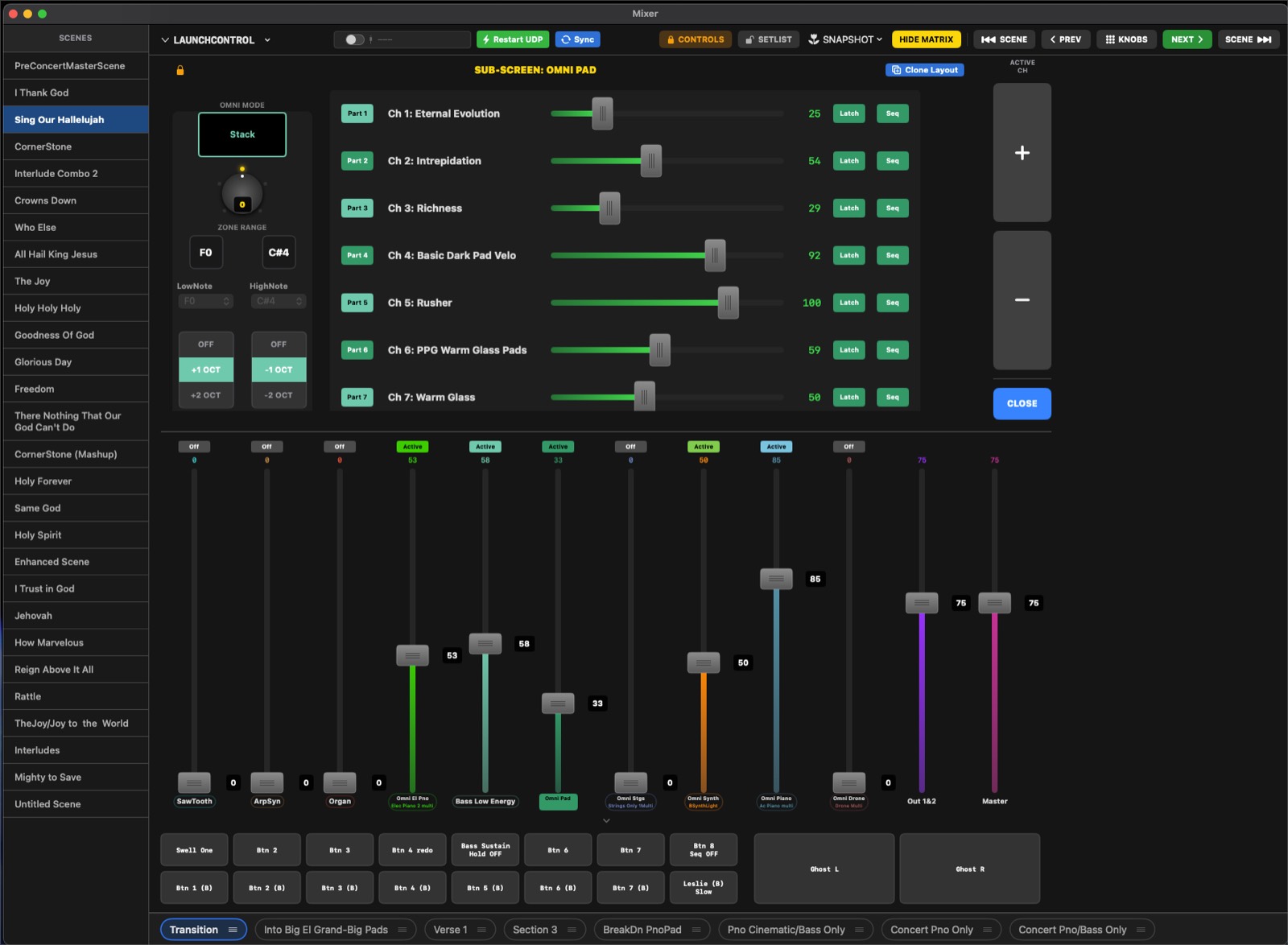1288x945 pixels.
Task: Click the Clone Layout button
Action: 925,70
